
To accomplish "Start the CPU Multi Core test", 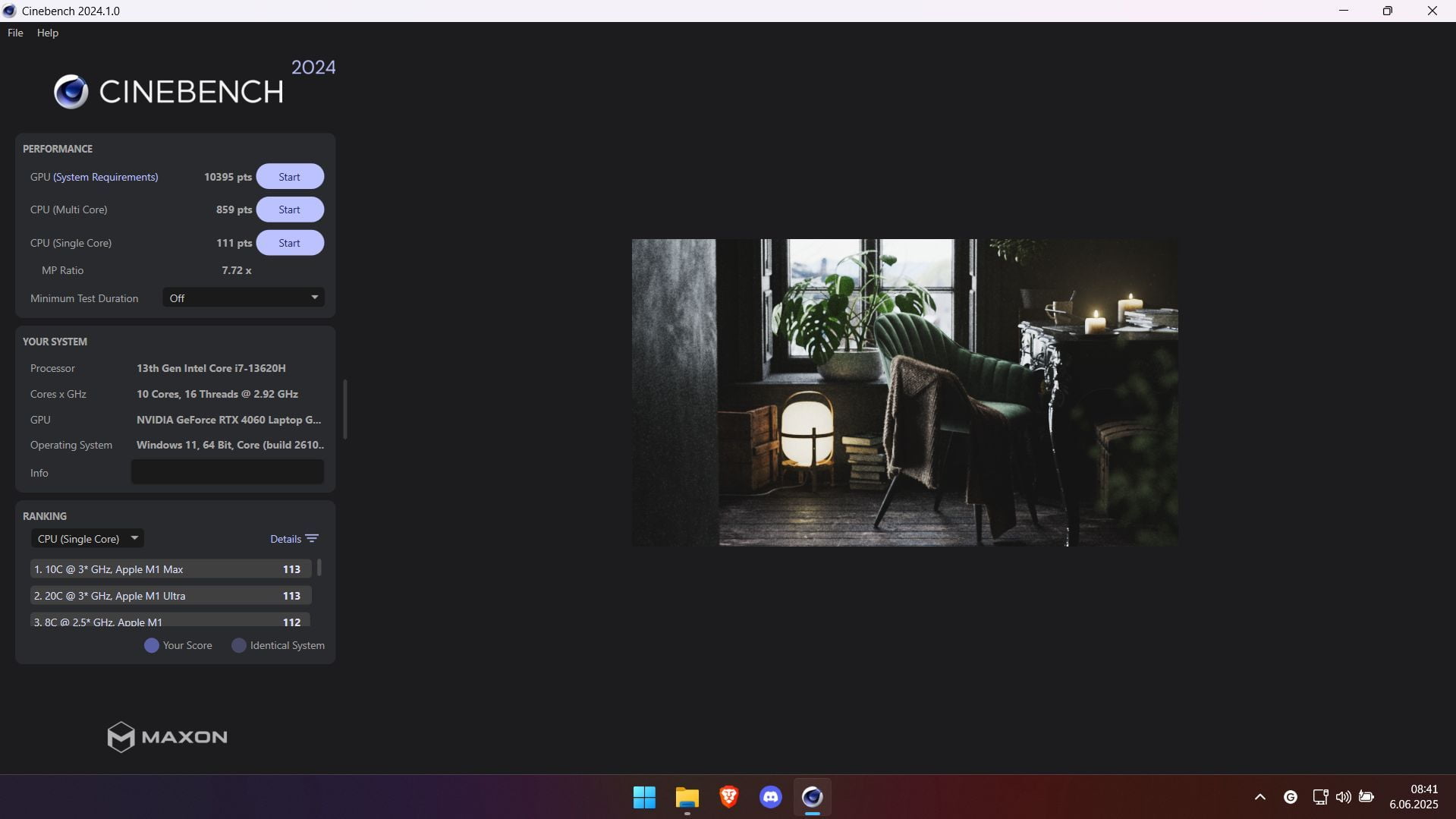I will [290, 209].
